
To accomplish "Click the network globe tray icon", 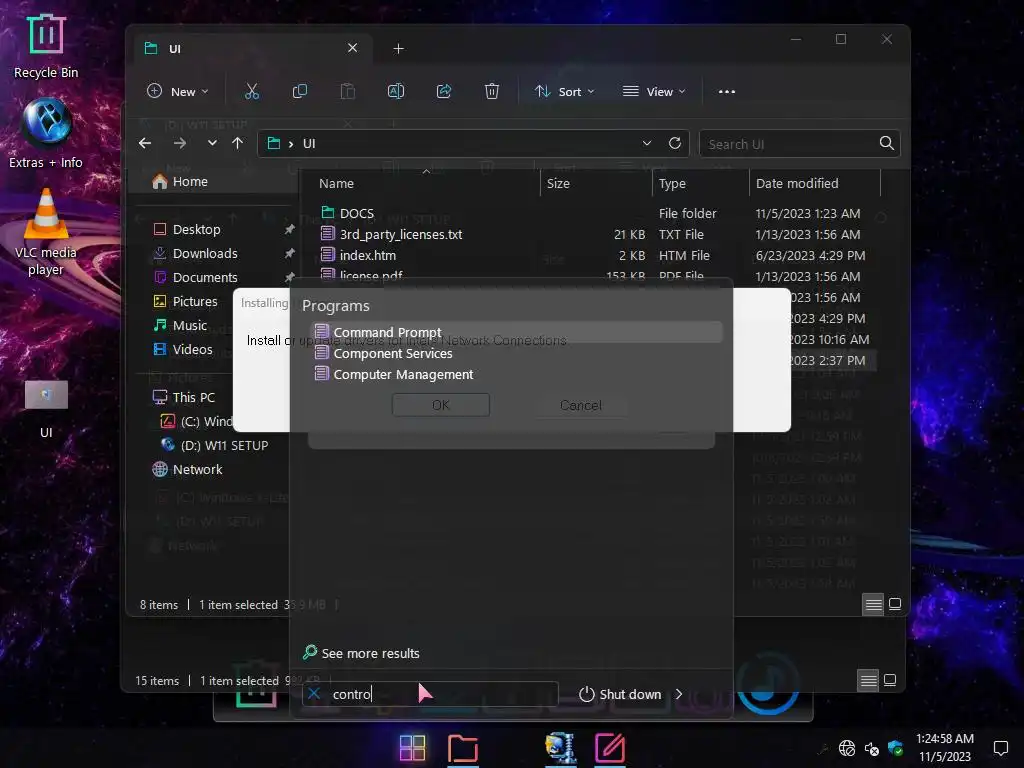I will coord(847,748).
